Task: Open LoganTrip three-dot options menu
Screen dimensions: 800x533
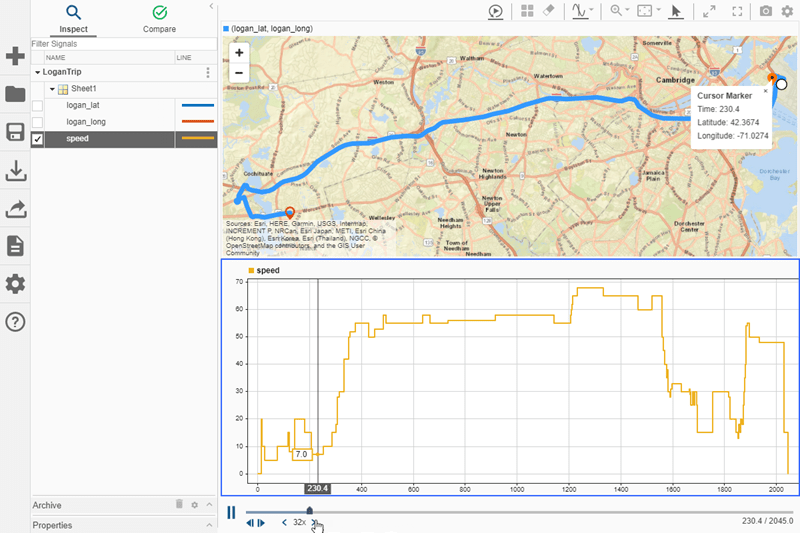Action: click(x=208, y=72)
